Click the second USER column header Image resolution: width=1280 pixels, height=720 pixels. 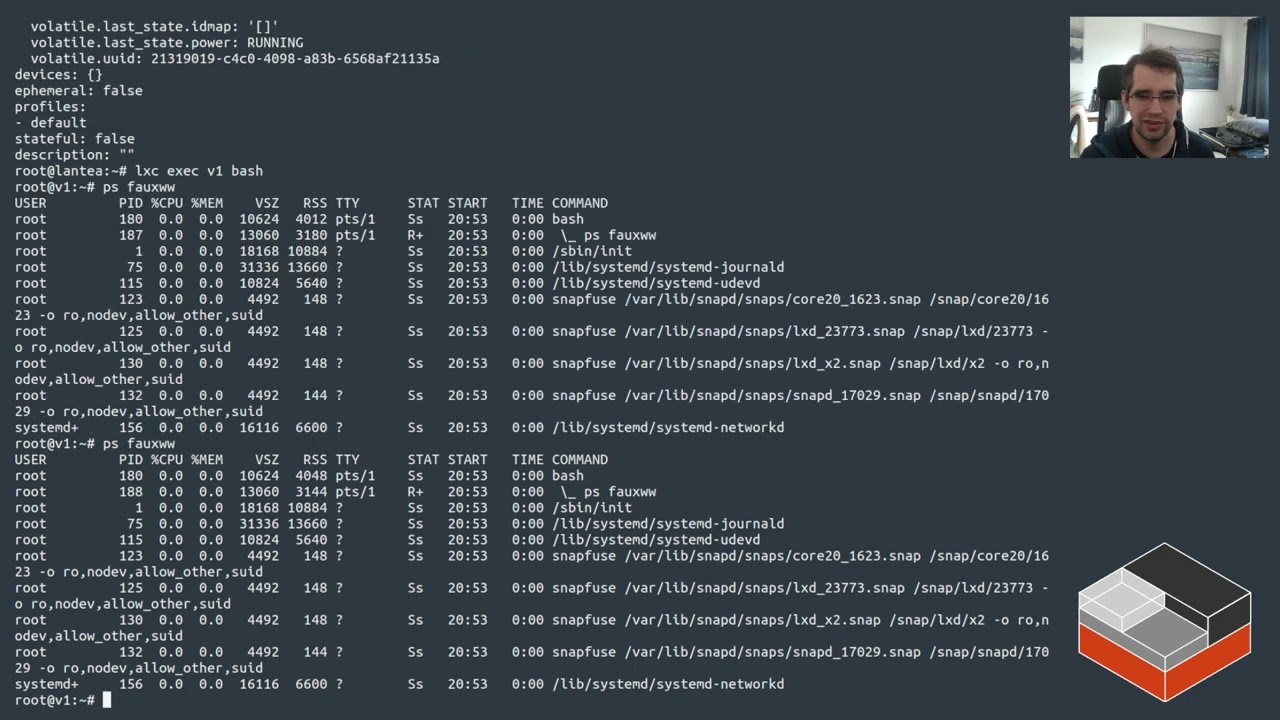30,460
